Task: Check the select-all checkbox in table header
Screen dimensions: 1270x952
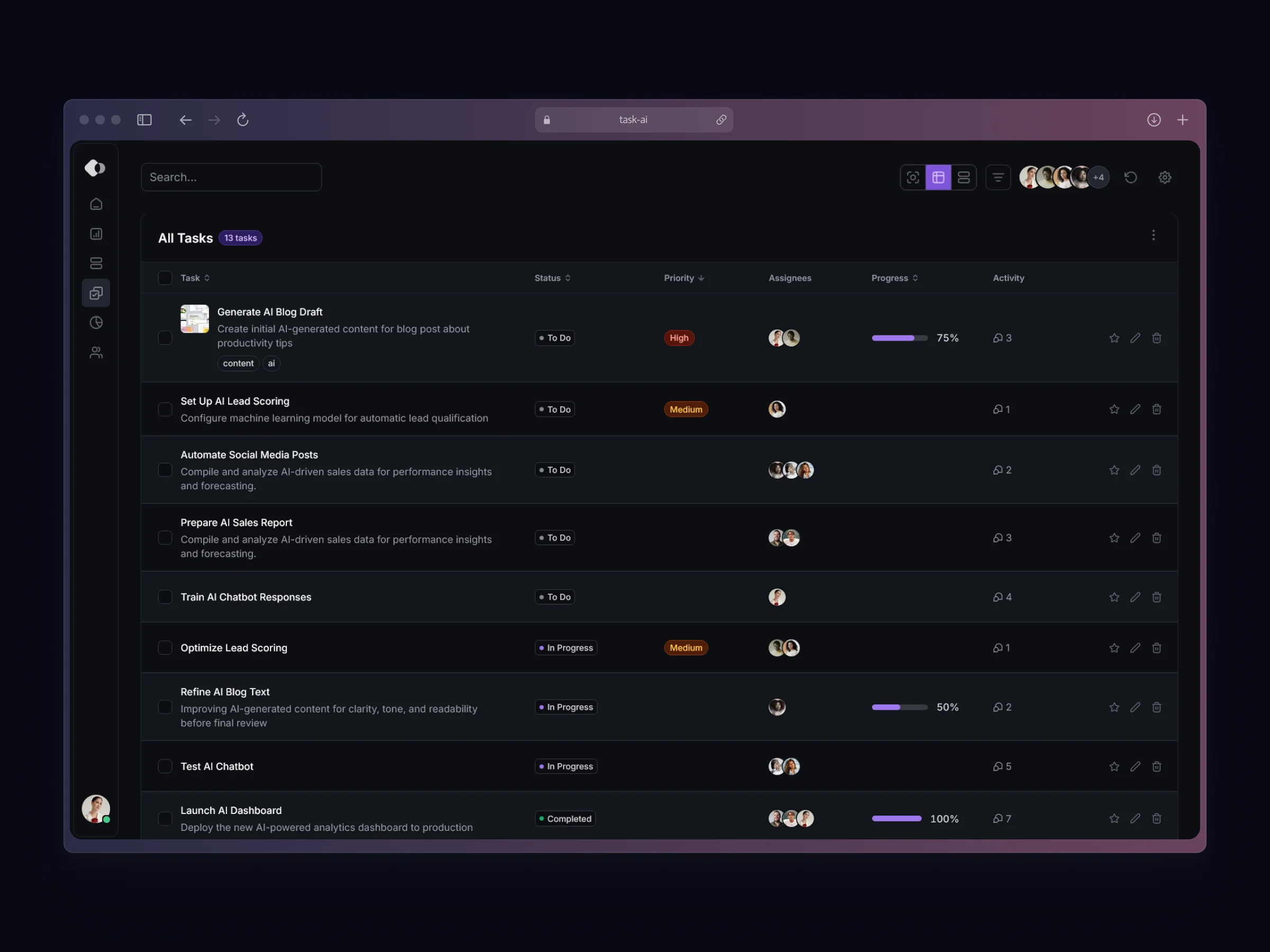Action: click(x=165, y=278)
